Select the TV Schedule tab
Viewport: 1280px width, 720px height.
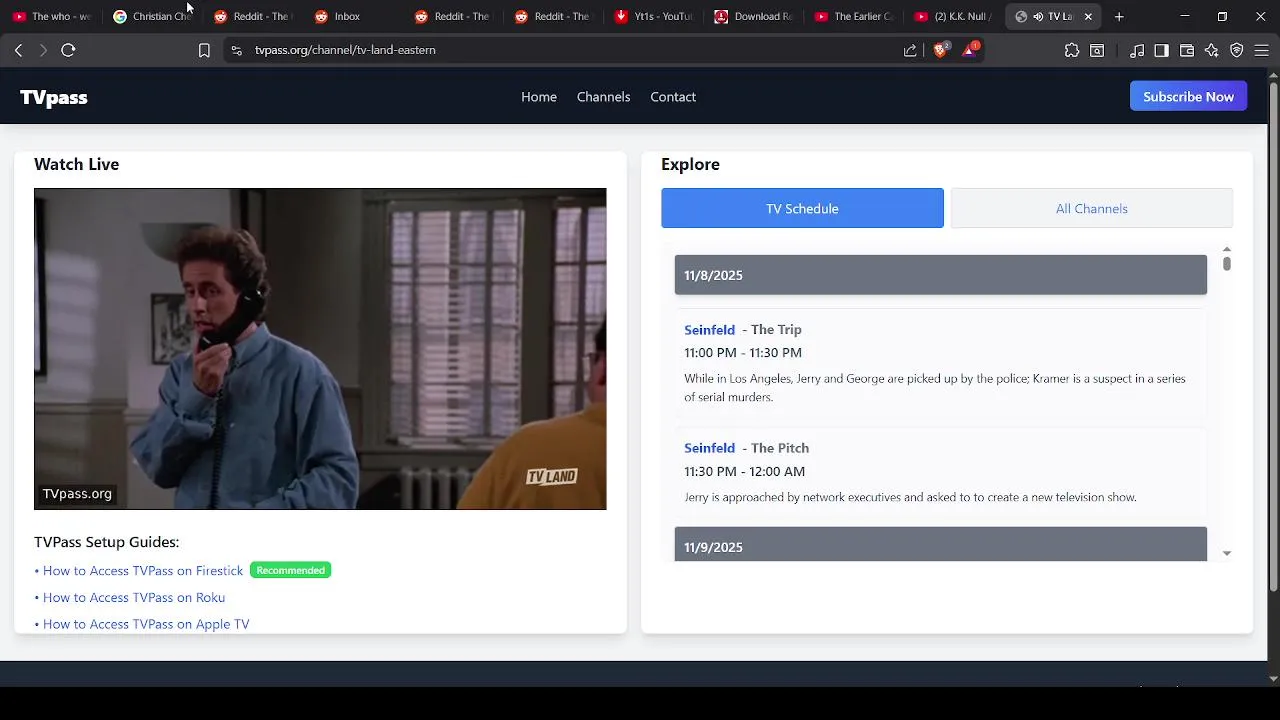click(x=802, y=208)
